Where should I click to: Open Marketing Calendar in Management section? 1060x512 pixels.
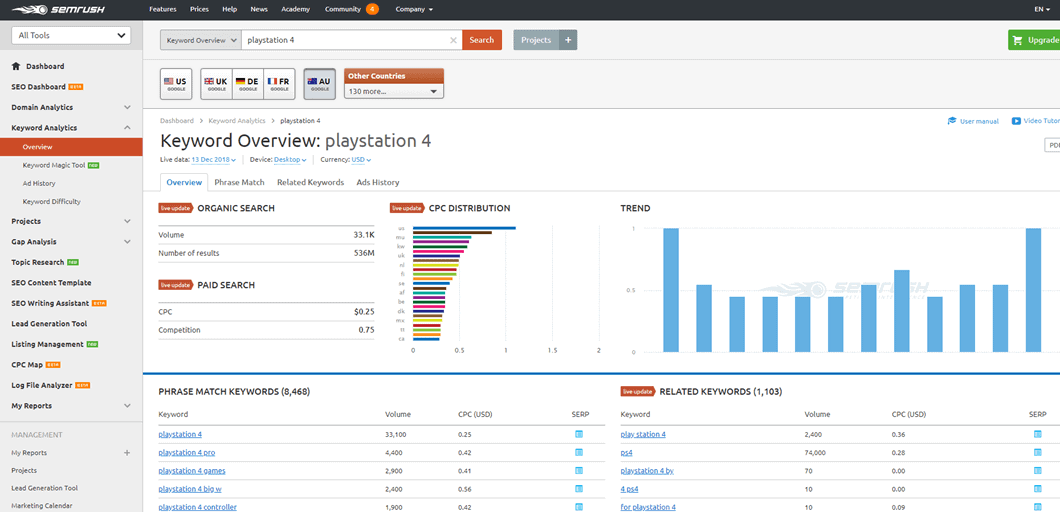click(42, 505)
